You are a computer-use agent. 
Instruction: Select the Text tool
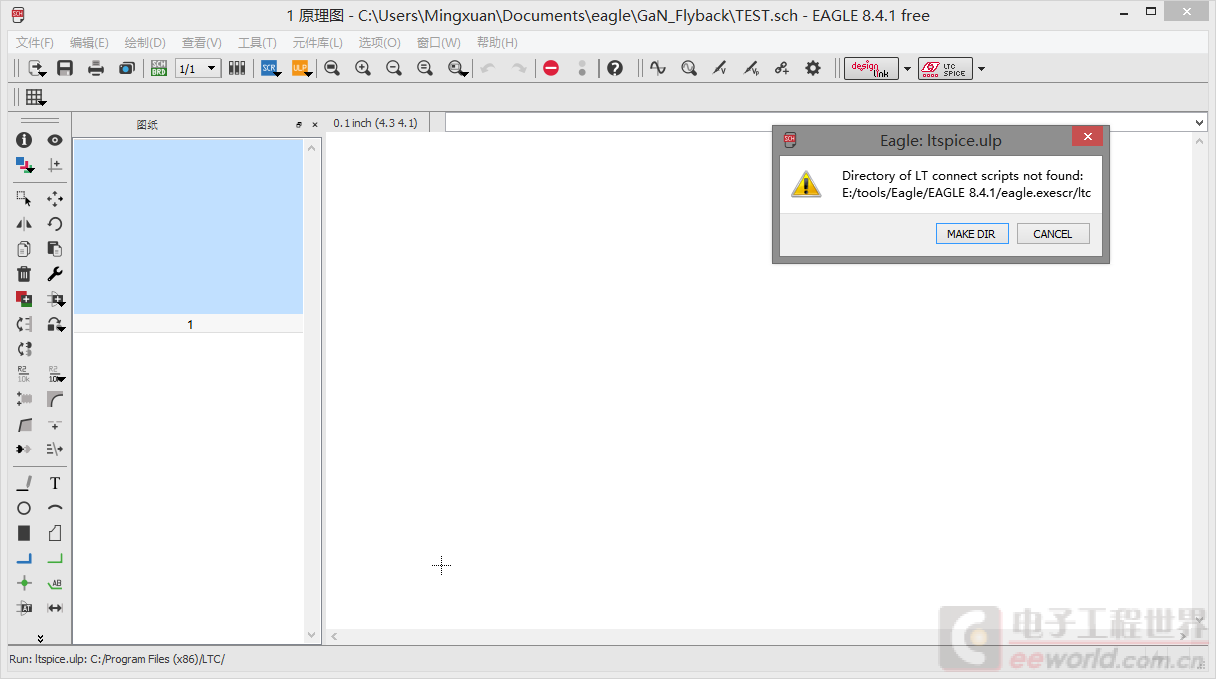(x=55, y=483)
